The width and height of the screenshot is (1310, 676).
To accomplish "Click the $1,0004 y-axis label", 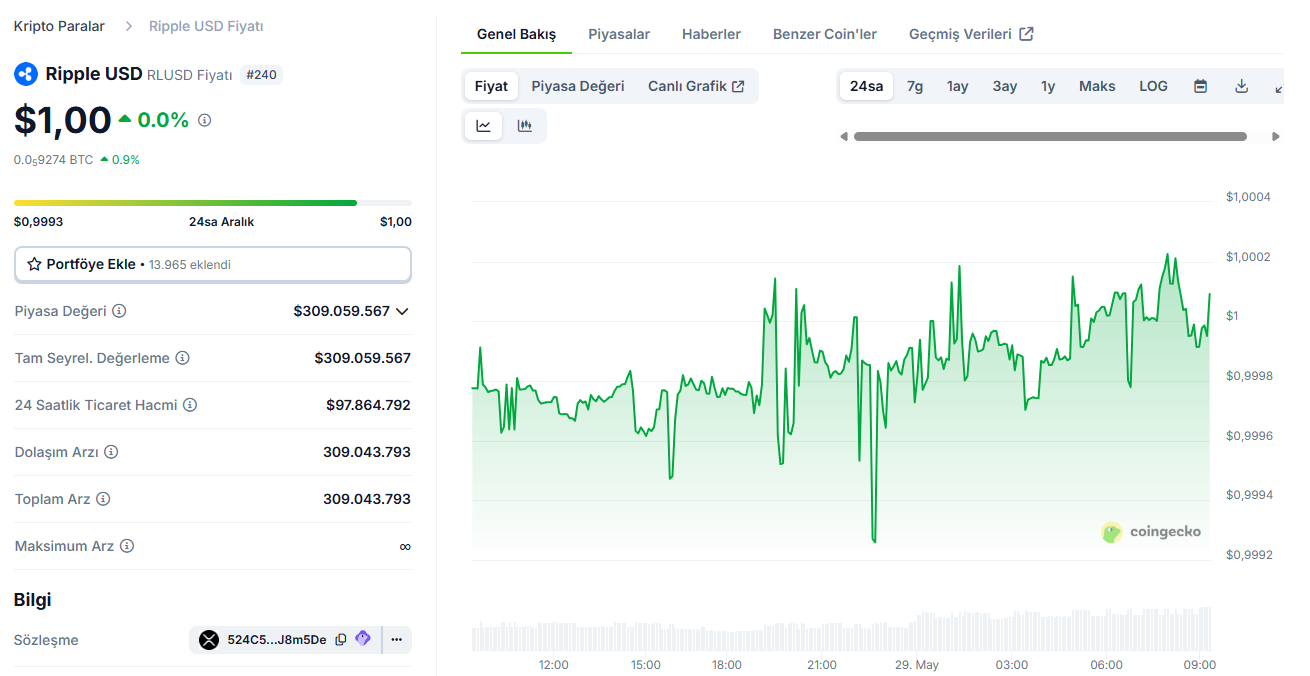I will click(x=1248, y=197).
